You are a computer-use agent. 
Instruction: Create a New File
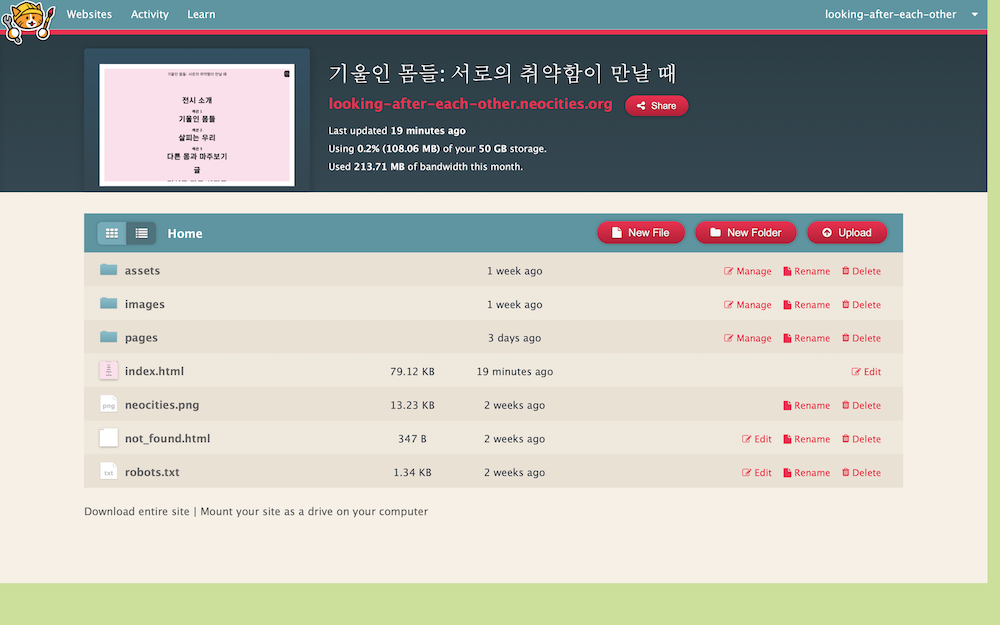tap(641, 233)
